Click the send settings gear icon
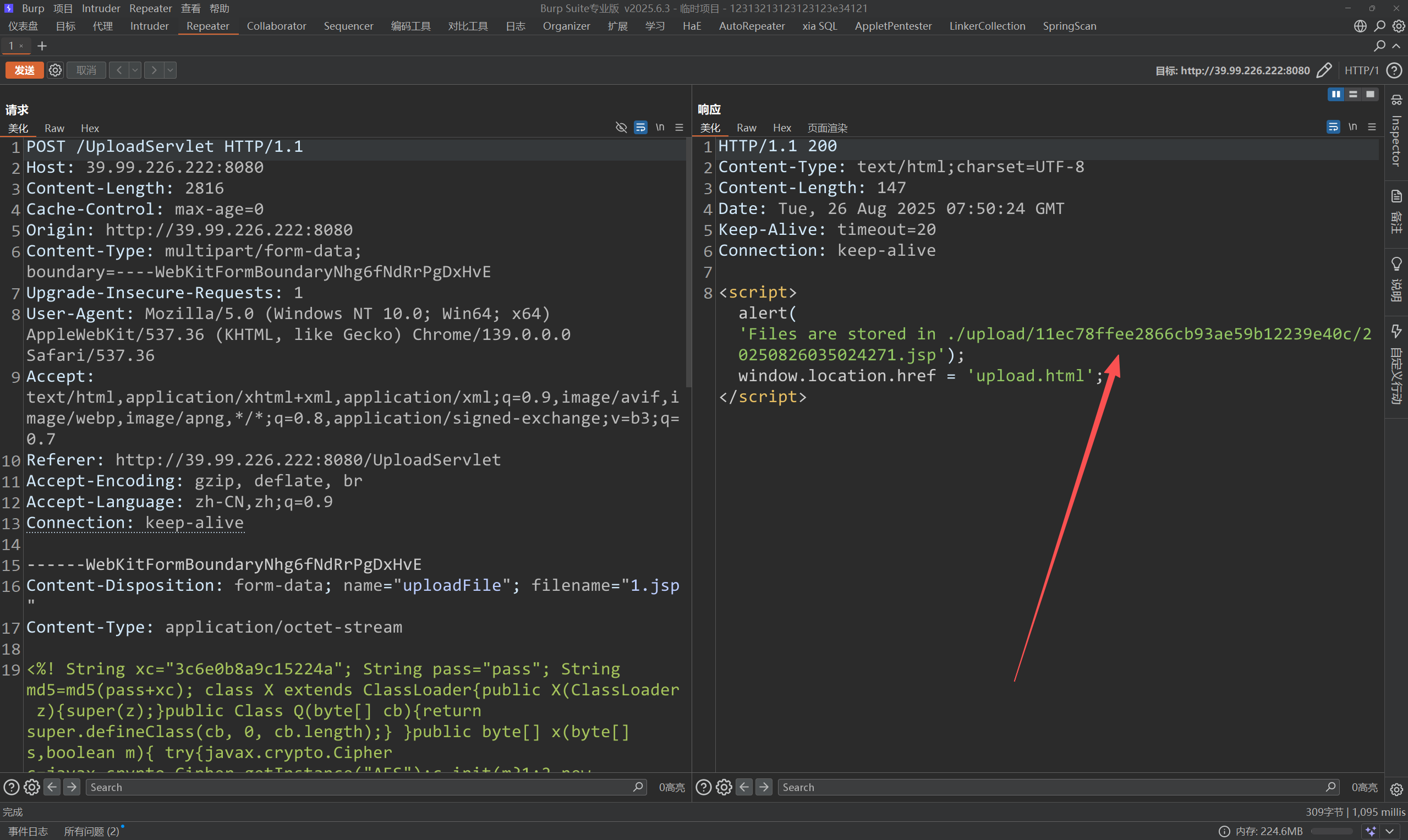The image size is (1408, 840). click(55, 70)
